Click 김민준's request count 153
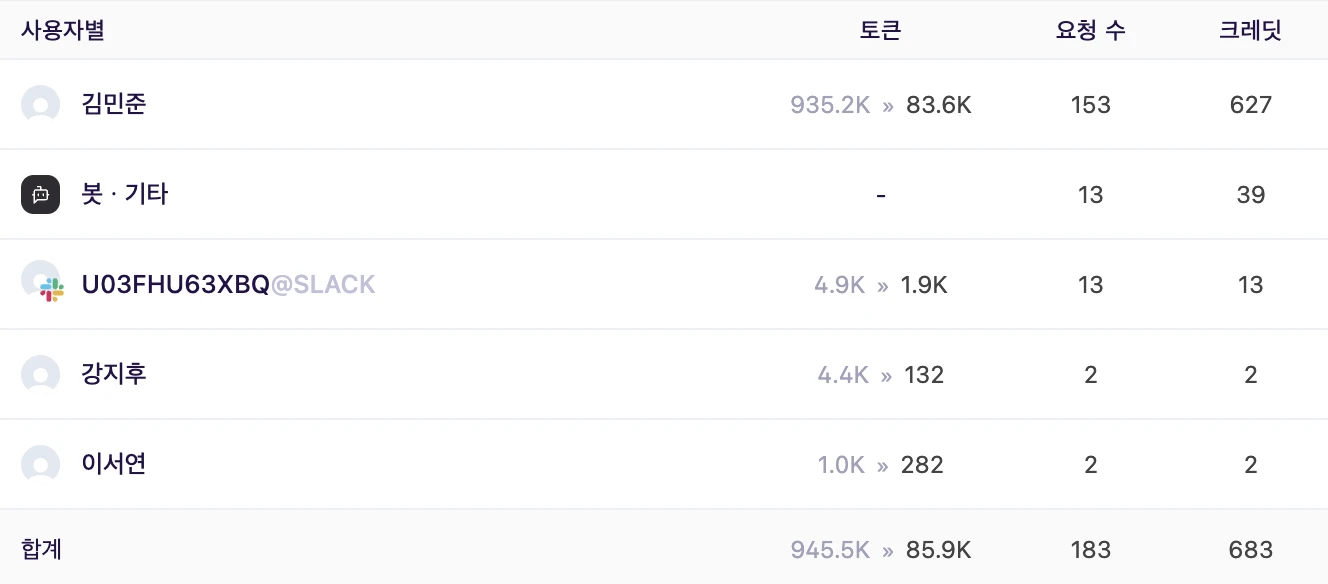The height and width of the screenshot is (584, 1328). (1090, 105)
